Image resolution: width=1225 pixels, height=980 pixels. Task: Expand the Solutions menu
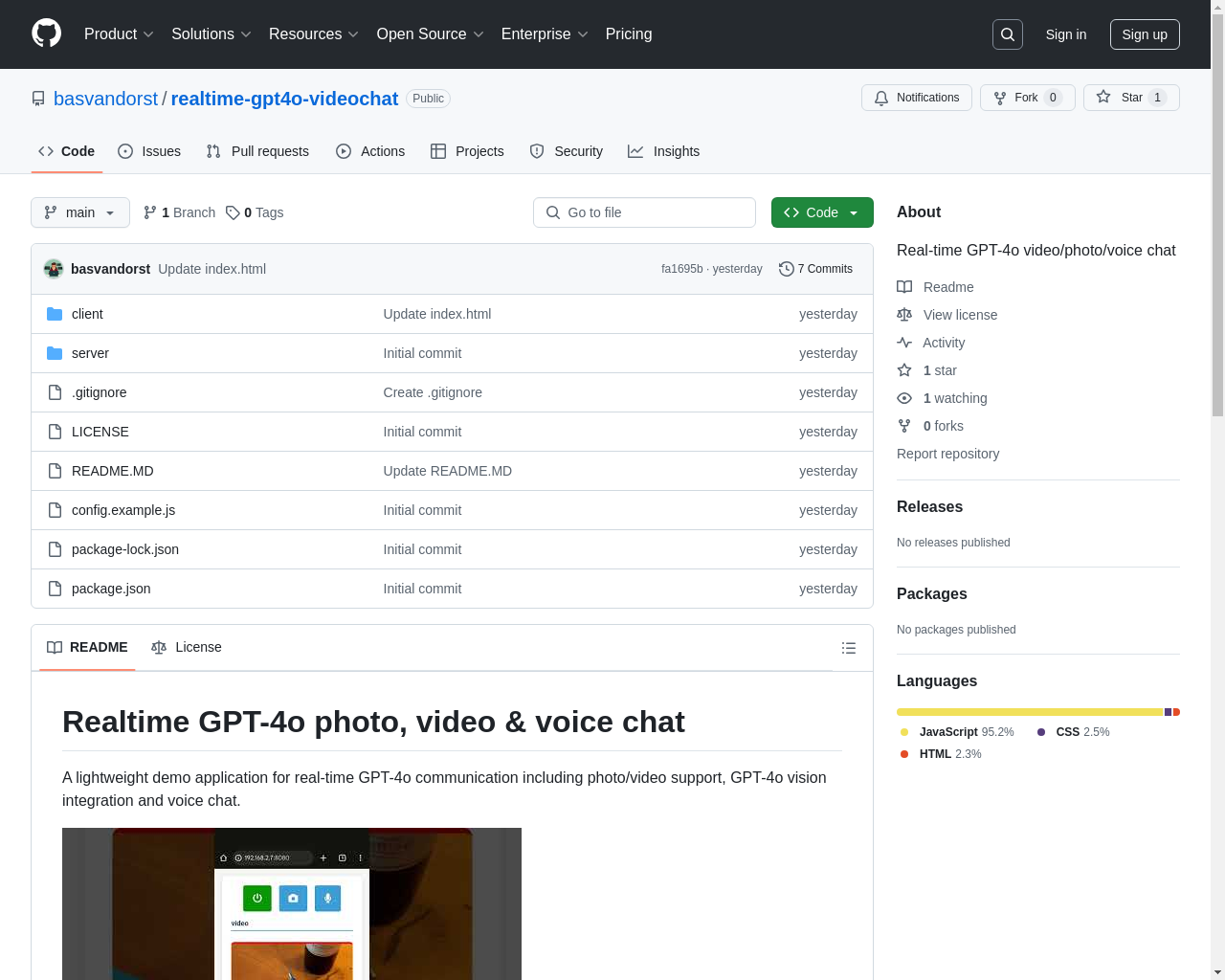pyautogui.click(x=212, y=34)
